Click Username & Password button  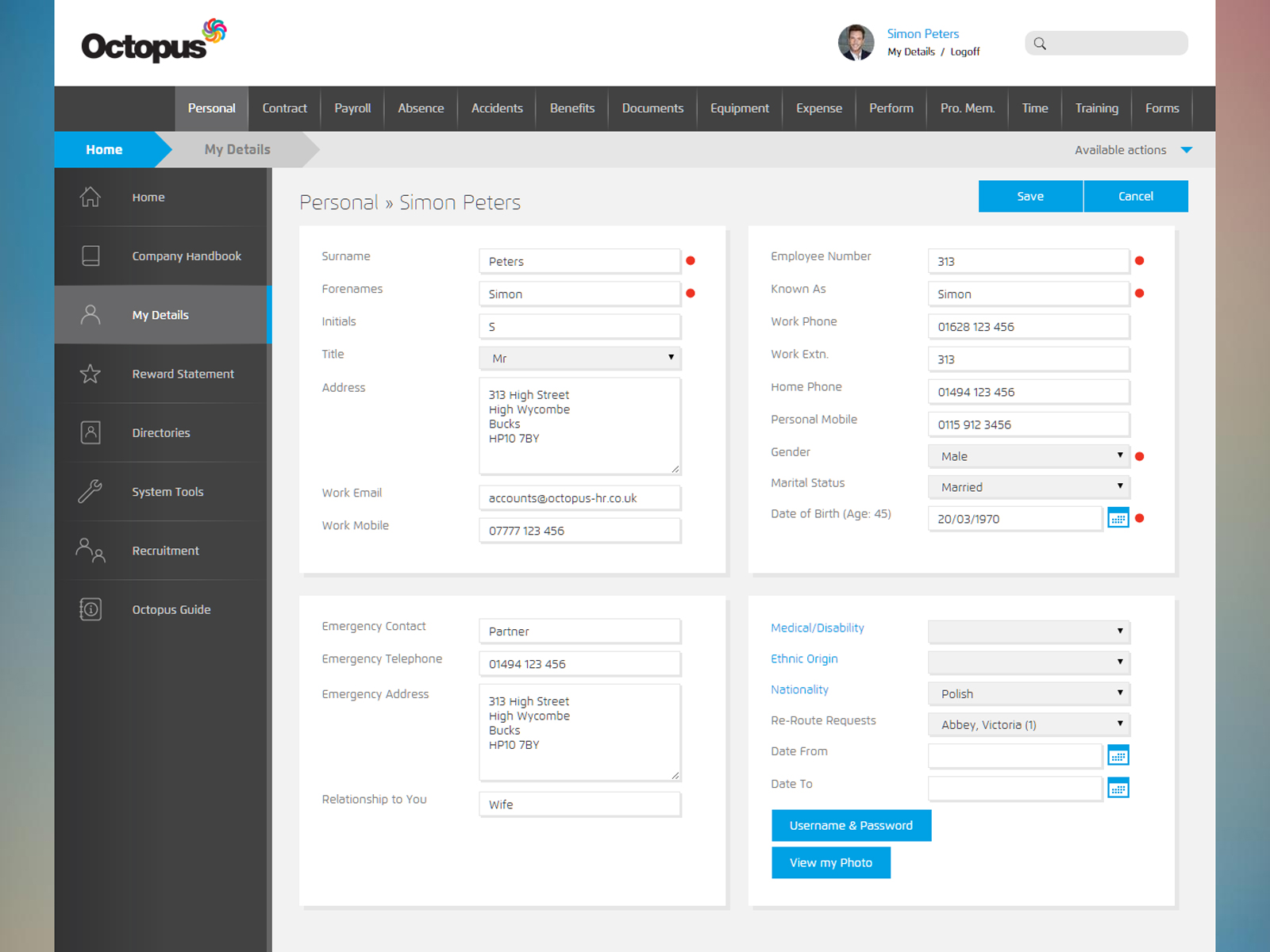[x=851, y=826]
